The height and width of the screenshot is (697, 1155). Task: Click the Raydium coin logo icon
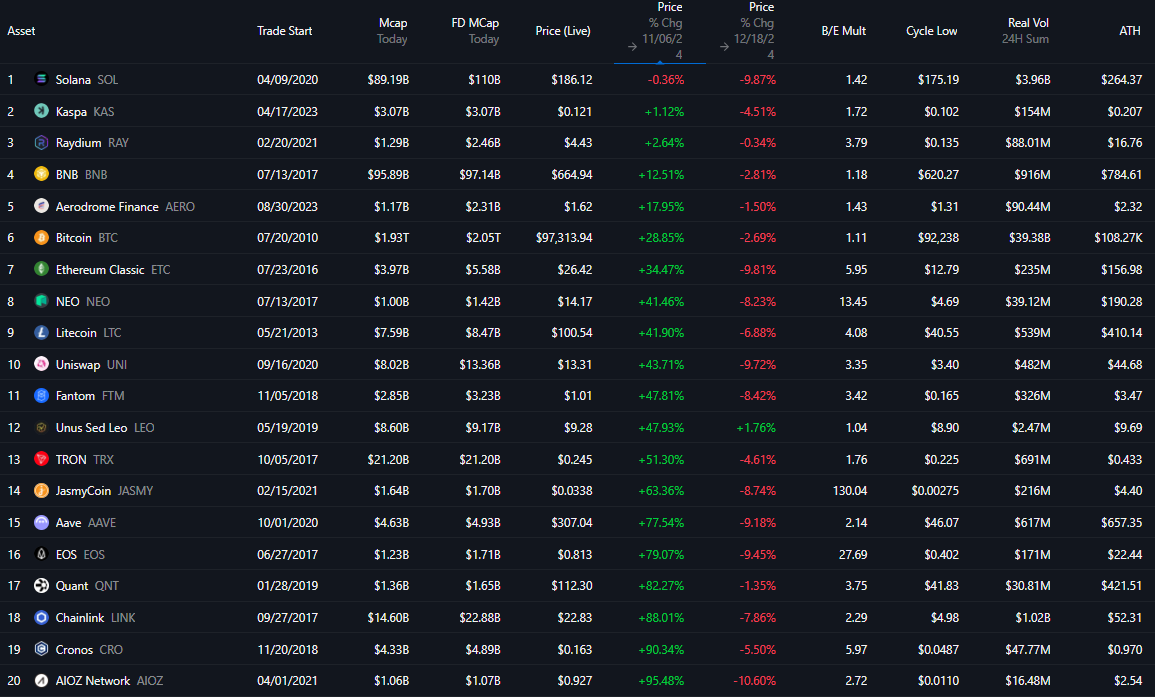tap(41, 142)
